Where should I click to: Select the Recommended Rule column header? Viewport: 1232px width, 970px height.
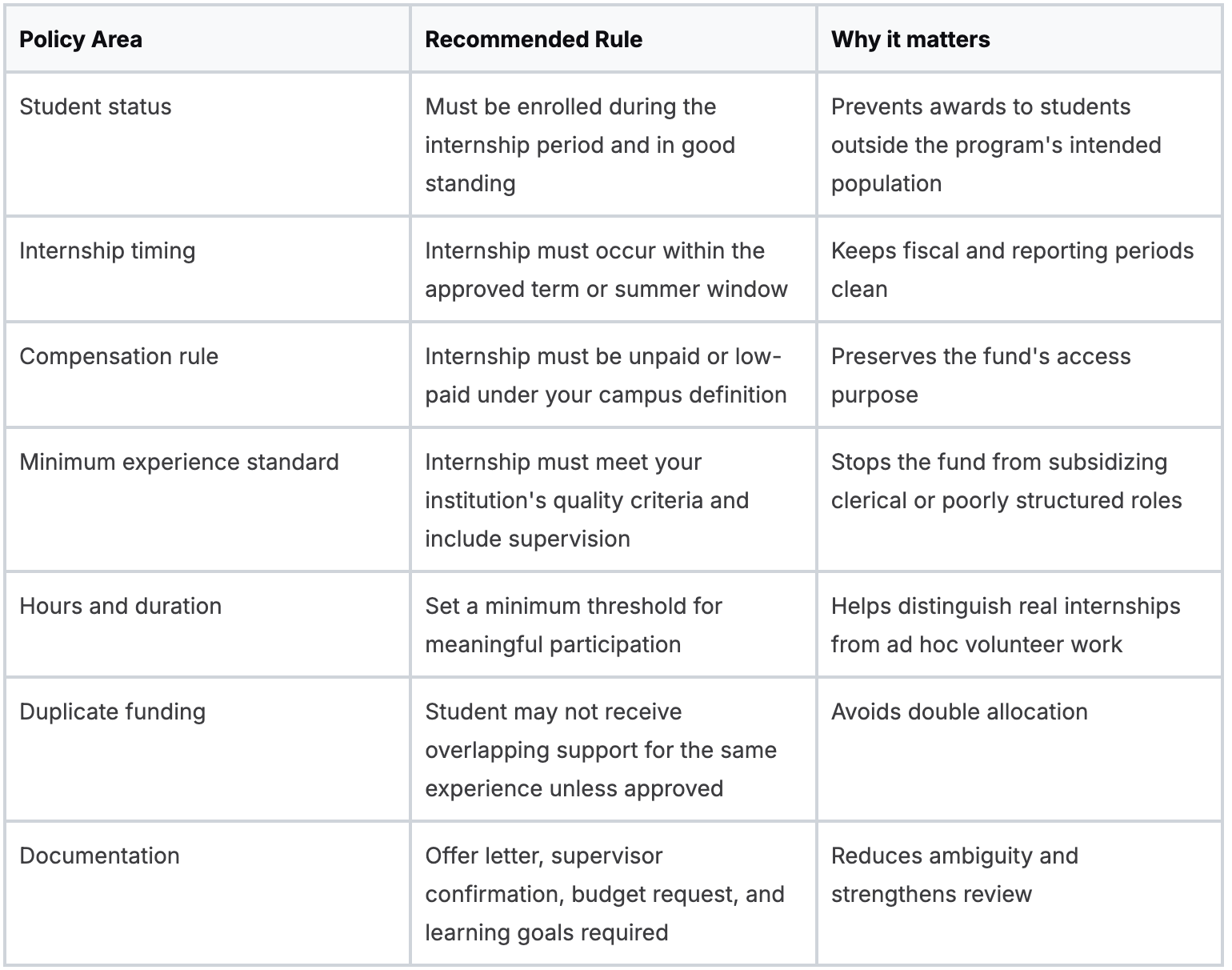534,39
